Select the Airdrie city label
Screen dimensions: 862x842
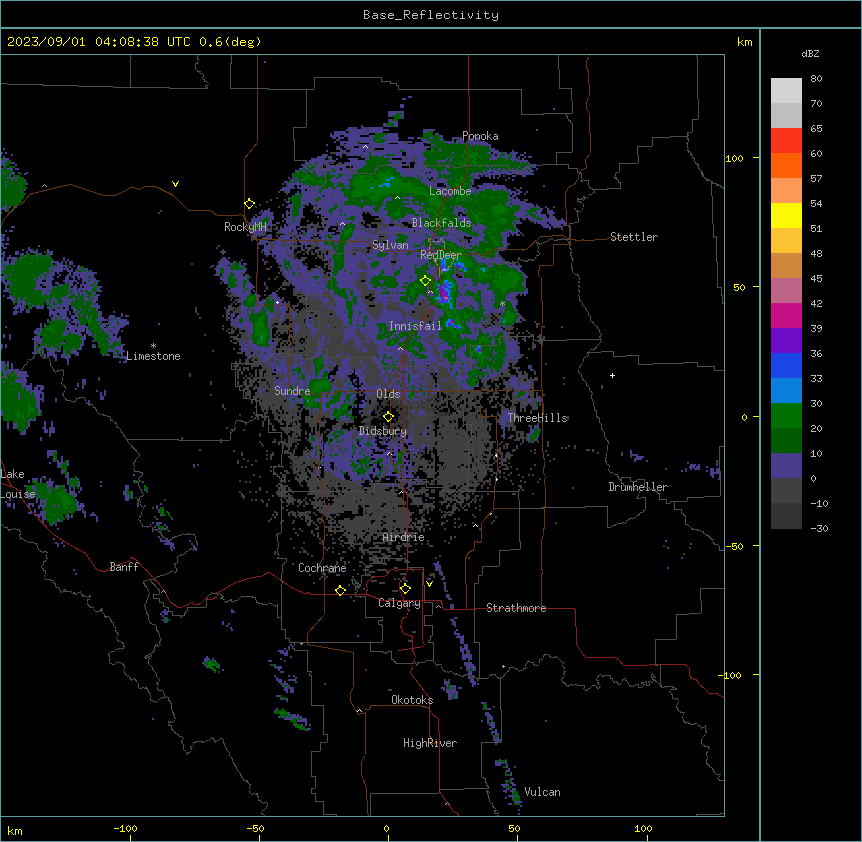pos(404,537)
